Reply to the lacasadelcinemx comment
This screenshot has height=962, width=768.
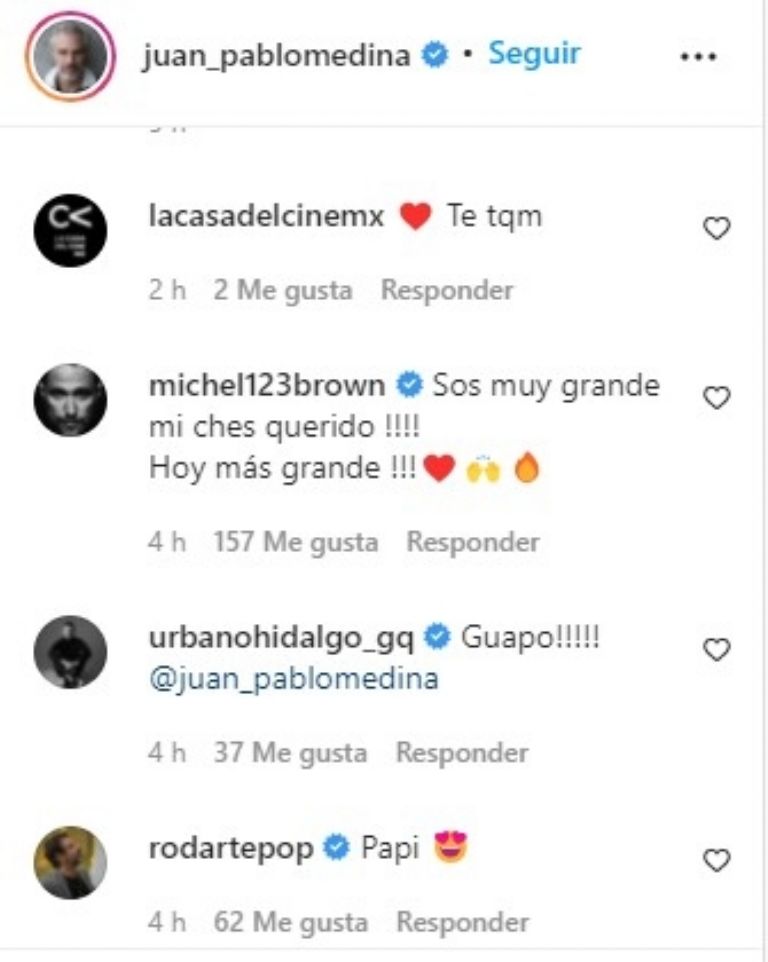(447, 290)
